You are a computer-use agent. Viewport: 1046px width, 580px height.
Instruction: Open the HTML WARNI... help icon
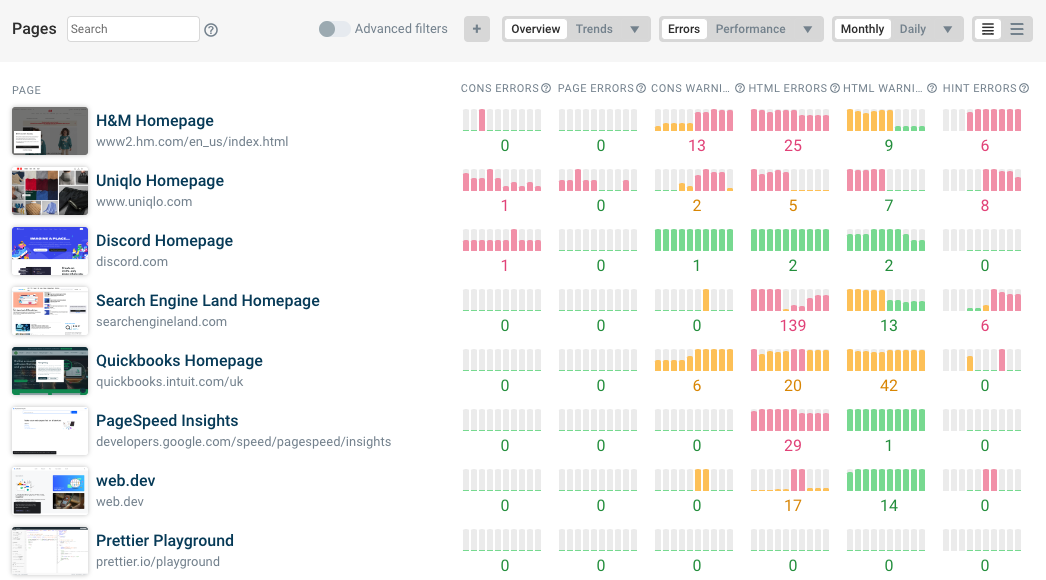coord(932,88)
